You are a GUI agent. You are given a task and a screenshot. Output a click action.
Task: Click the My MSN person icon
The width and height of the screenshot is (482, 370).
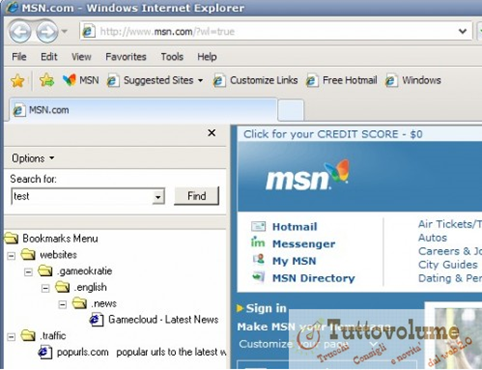tap(259, 259)
